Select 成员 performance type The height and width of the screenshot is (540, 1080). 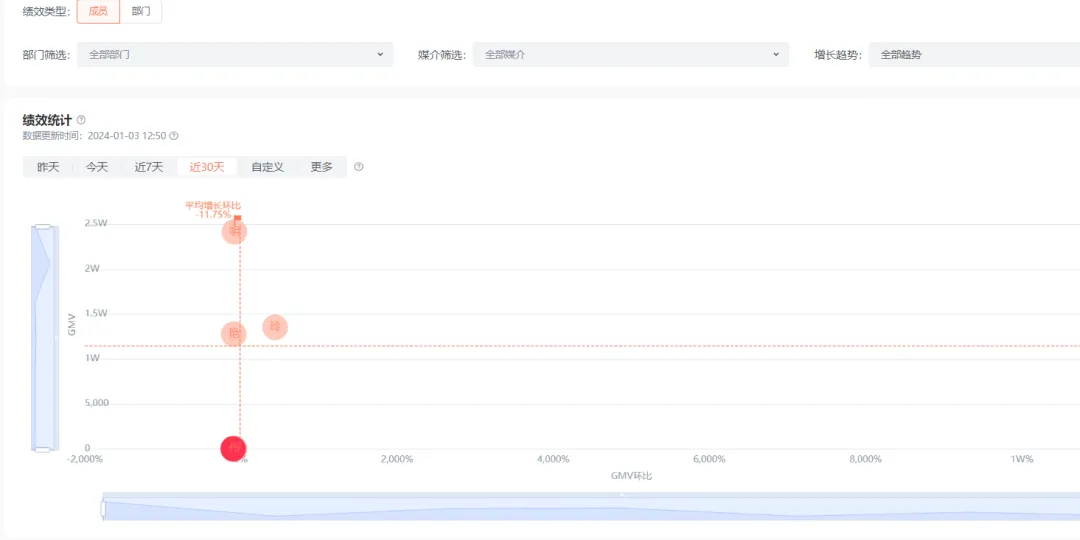pos(98,11)
